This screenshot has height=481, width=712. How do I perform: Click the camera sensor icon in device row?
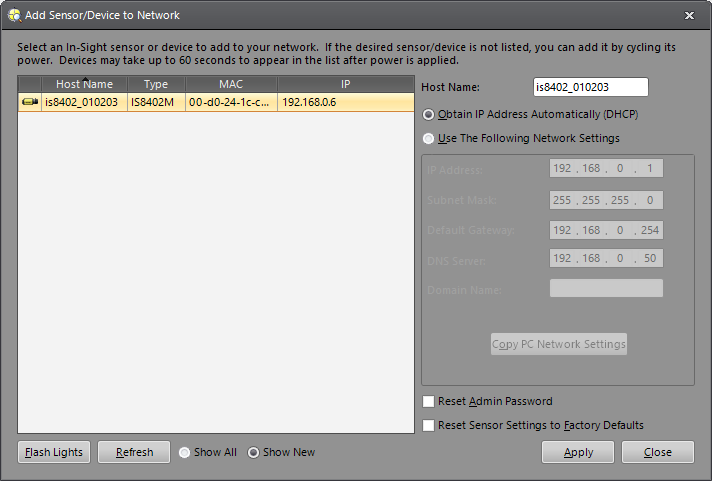tap(29, 102)
